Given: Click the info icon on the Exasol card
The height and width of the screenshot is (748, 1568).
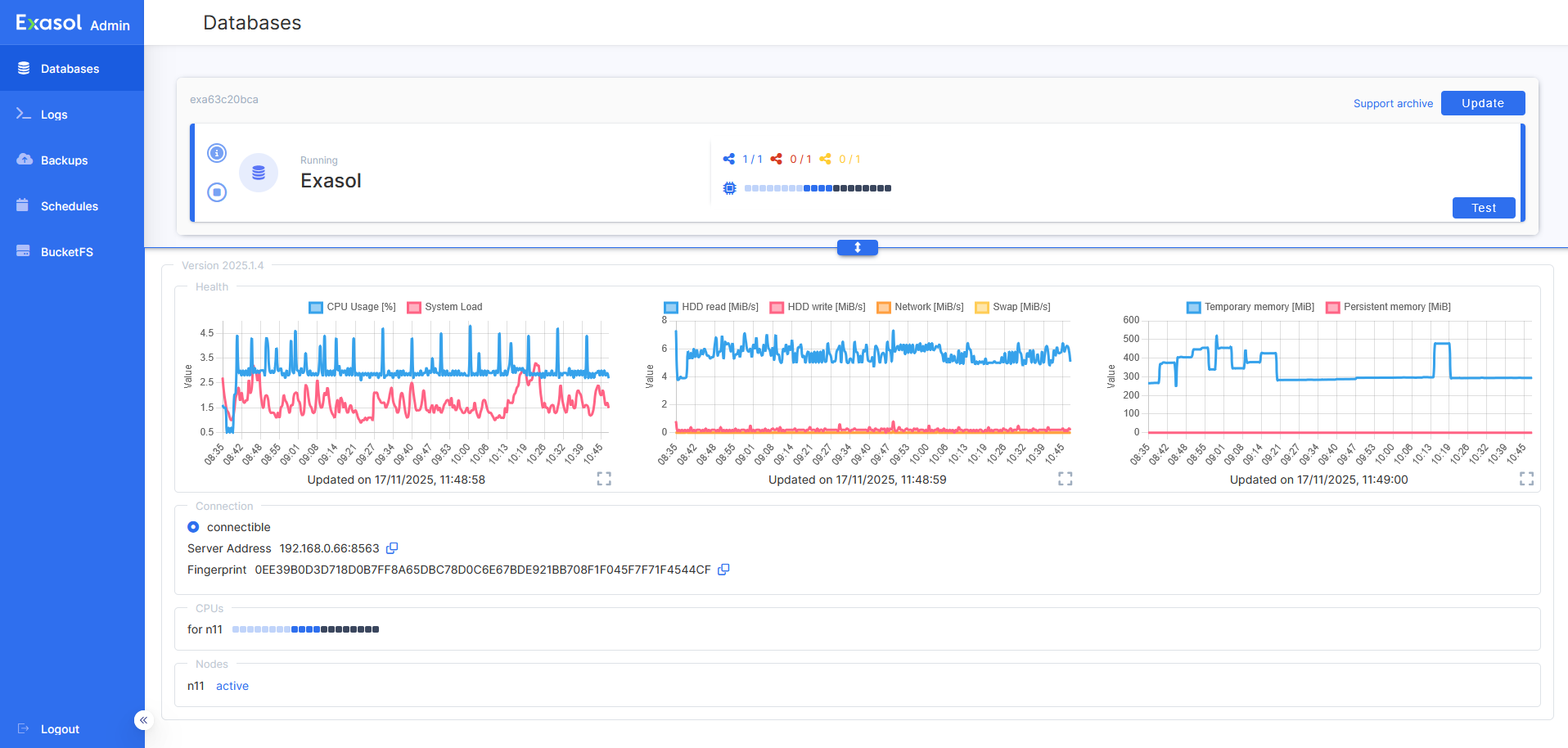Looking at the screenshot, I should pos(217,152).
